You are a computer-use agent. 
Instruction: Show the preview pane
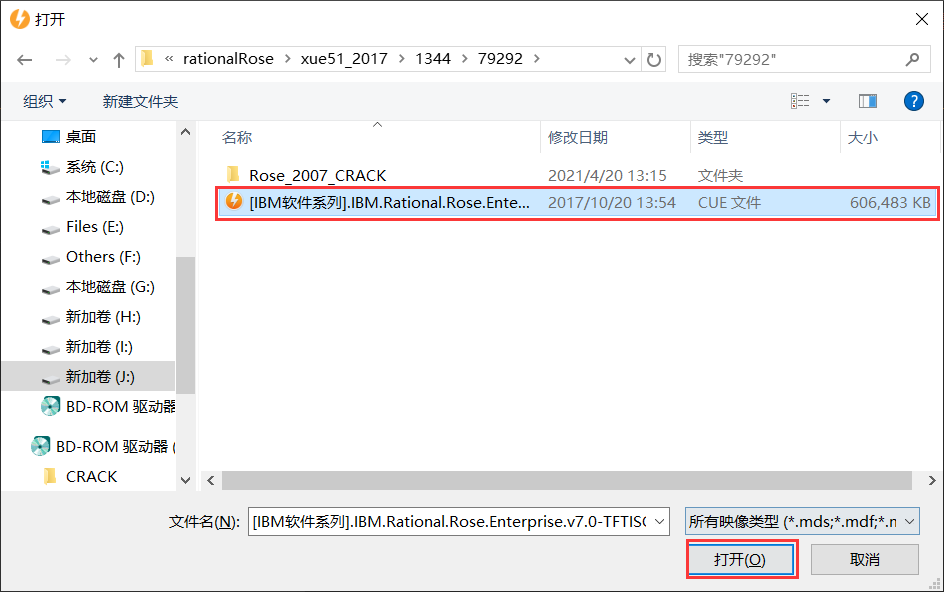868,100
